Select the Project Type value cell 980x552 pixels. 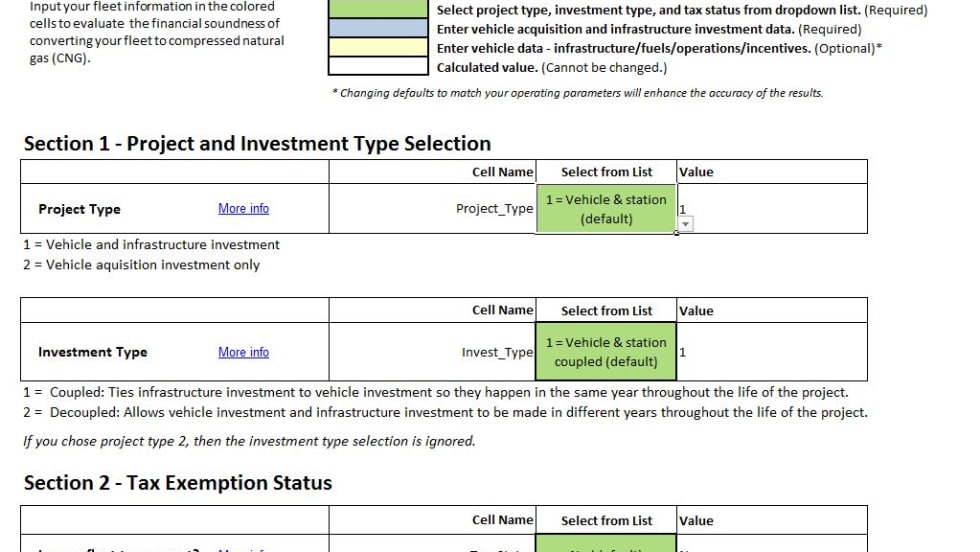click(x=770, y=209)
